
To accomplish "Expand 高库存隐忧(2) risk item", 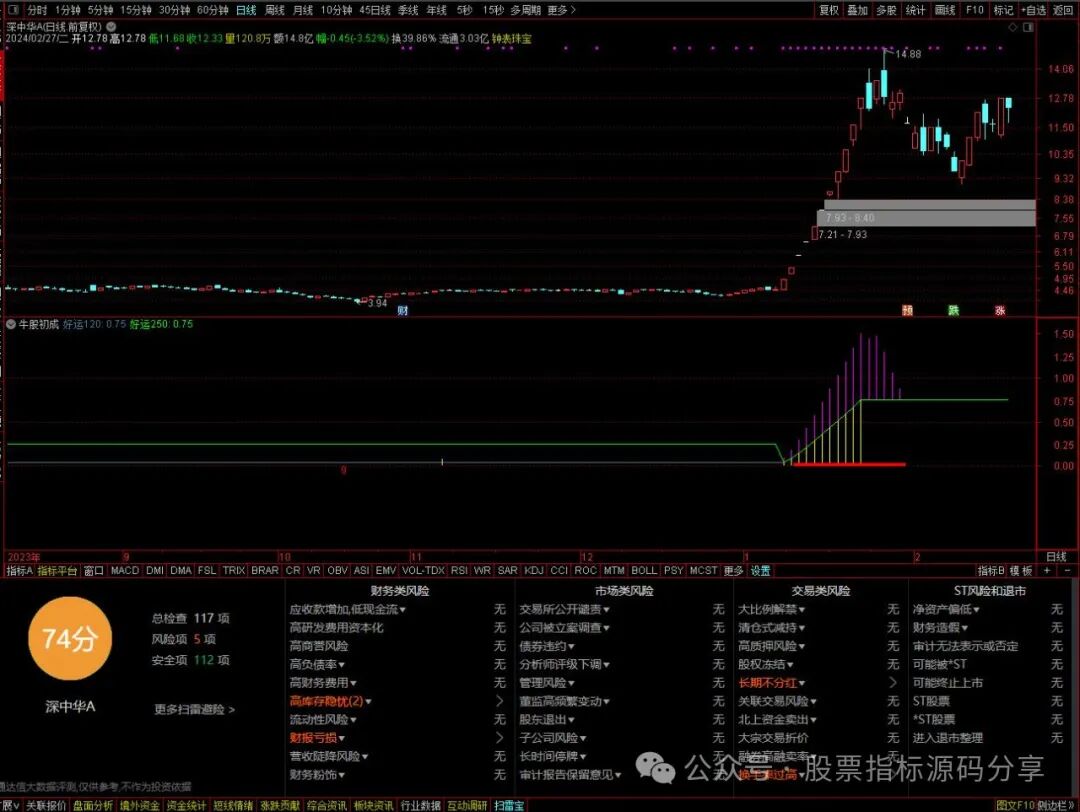I will pos(330,701).
